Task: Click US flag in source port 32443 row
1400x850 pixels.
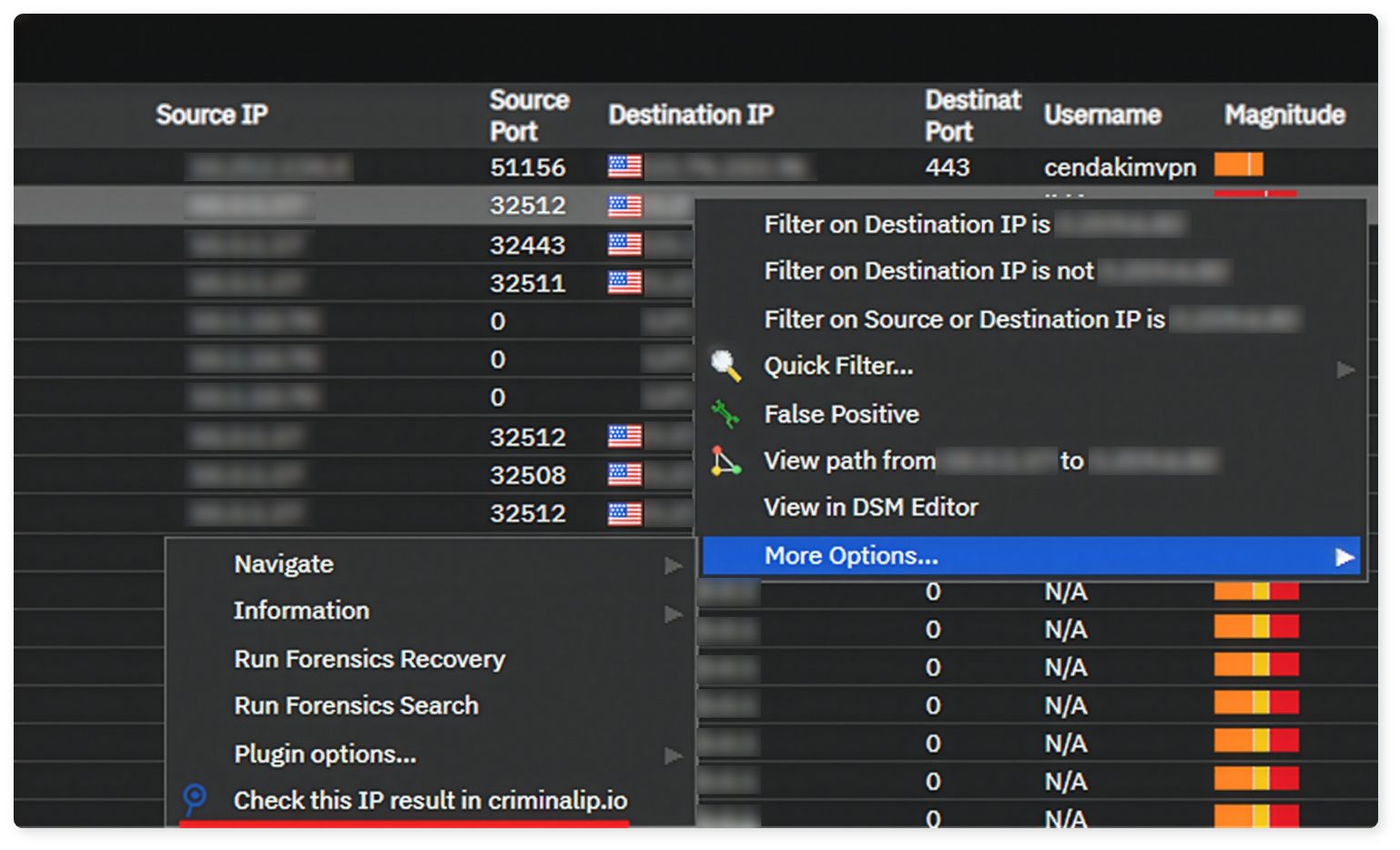Action: coord(624,244)
